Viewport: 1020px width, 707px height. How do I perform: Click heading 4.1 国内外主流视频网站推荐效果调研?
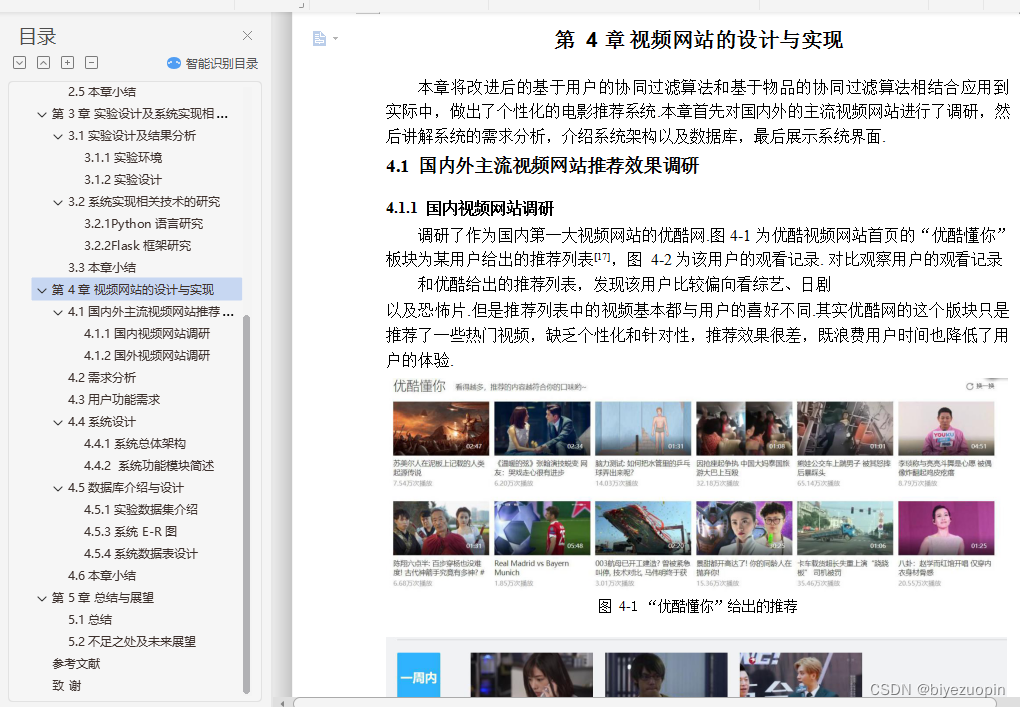pos(542,166)
